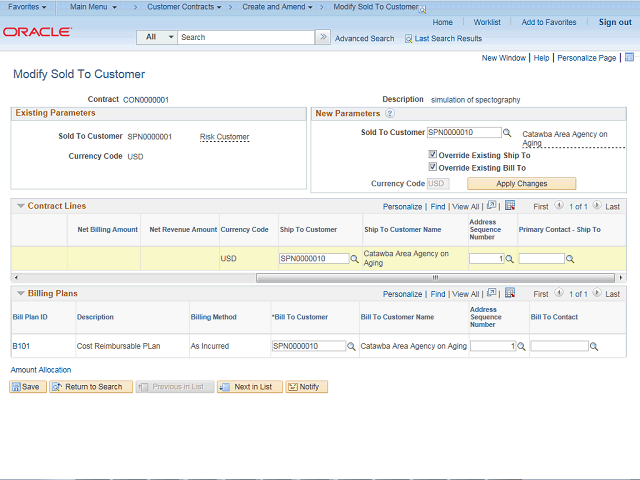The height and width of the screenshot is (480, 640).
Task: Click Find in Billing Plans header
Action: [x=438, y=294]
